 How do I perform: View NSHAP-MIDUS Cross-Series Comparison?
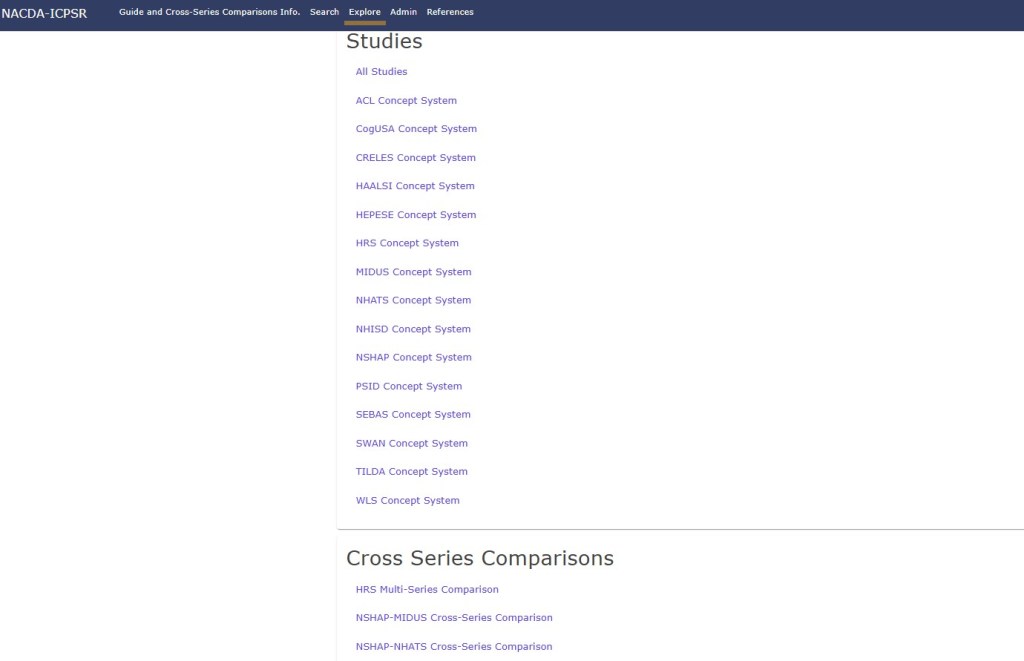[454, 618]
